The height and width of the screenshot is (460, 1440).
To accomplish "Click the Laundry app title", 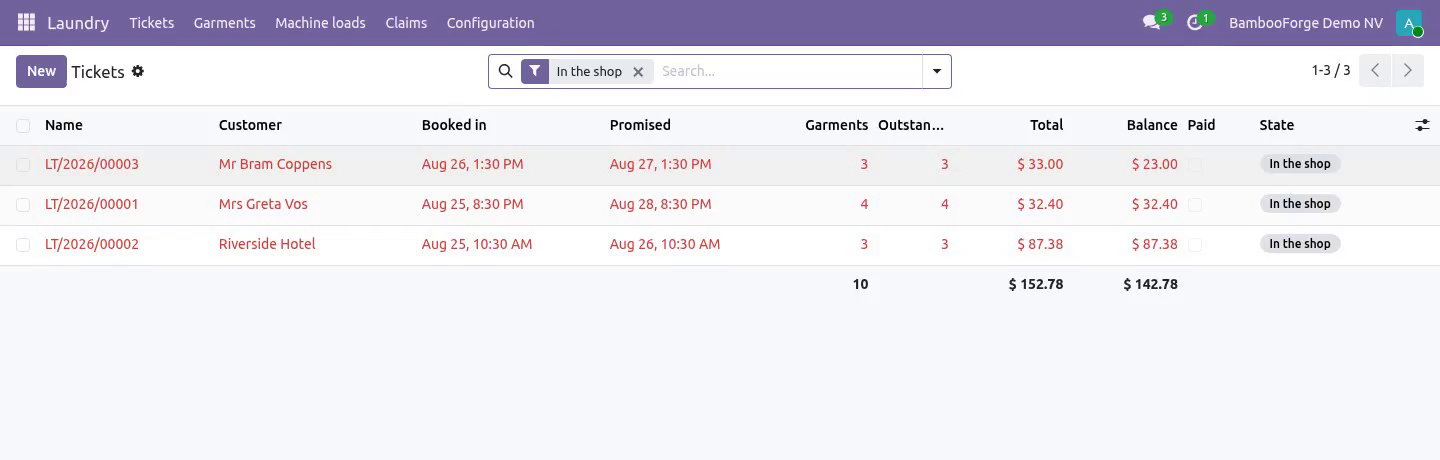I will point(78,23).
